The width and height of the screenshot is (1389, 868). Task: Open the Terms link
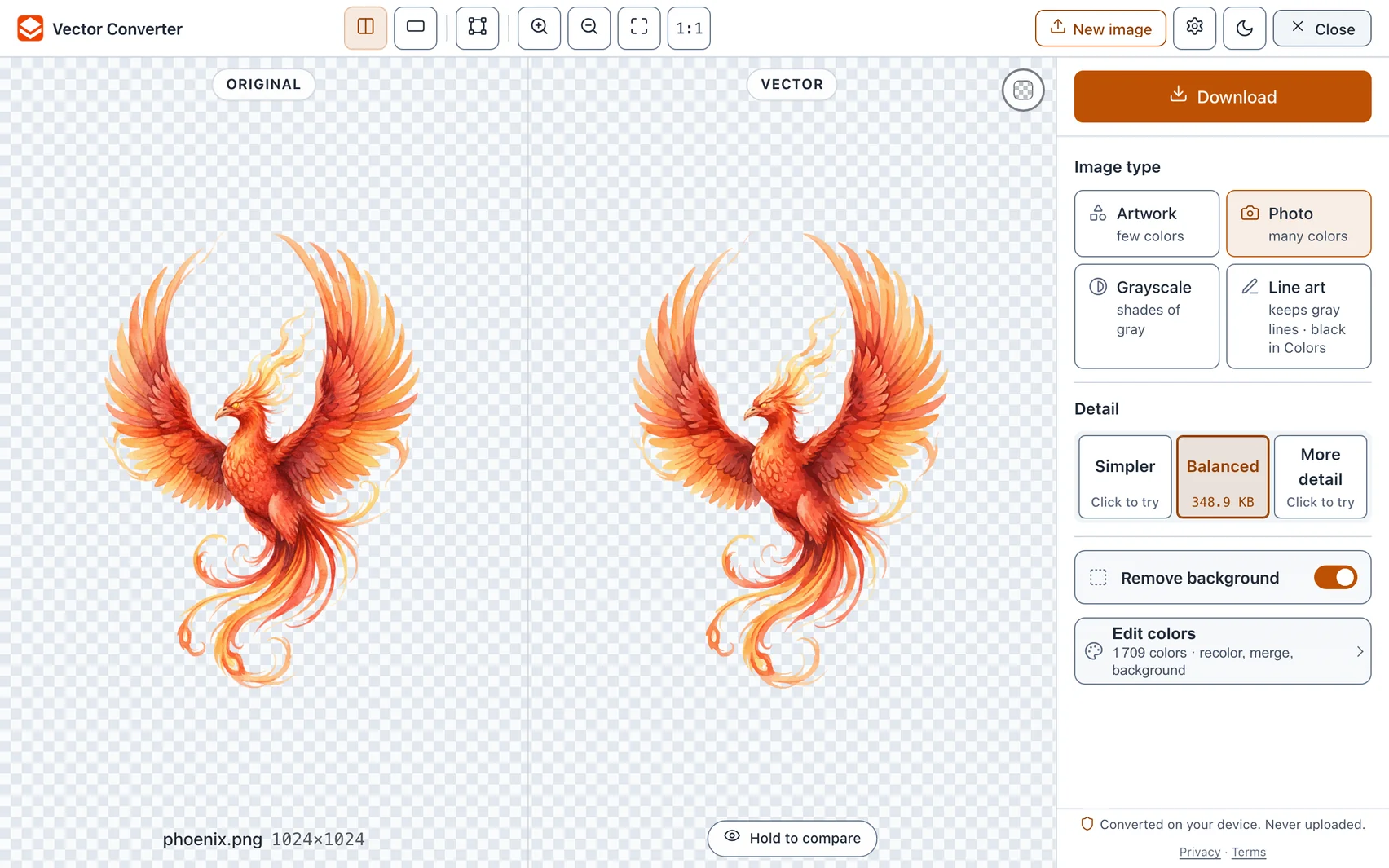click(1249, 852)
